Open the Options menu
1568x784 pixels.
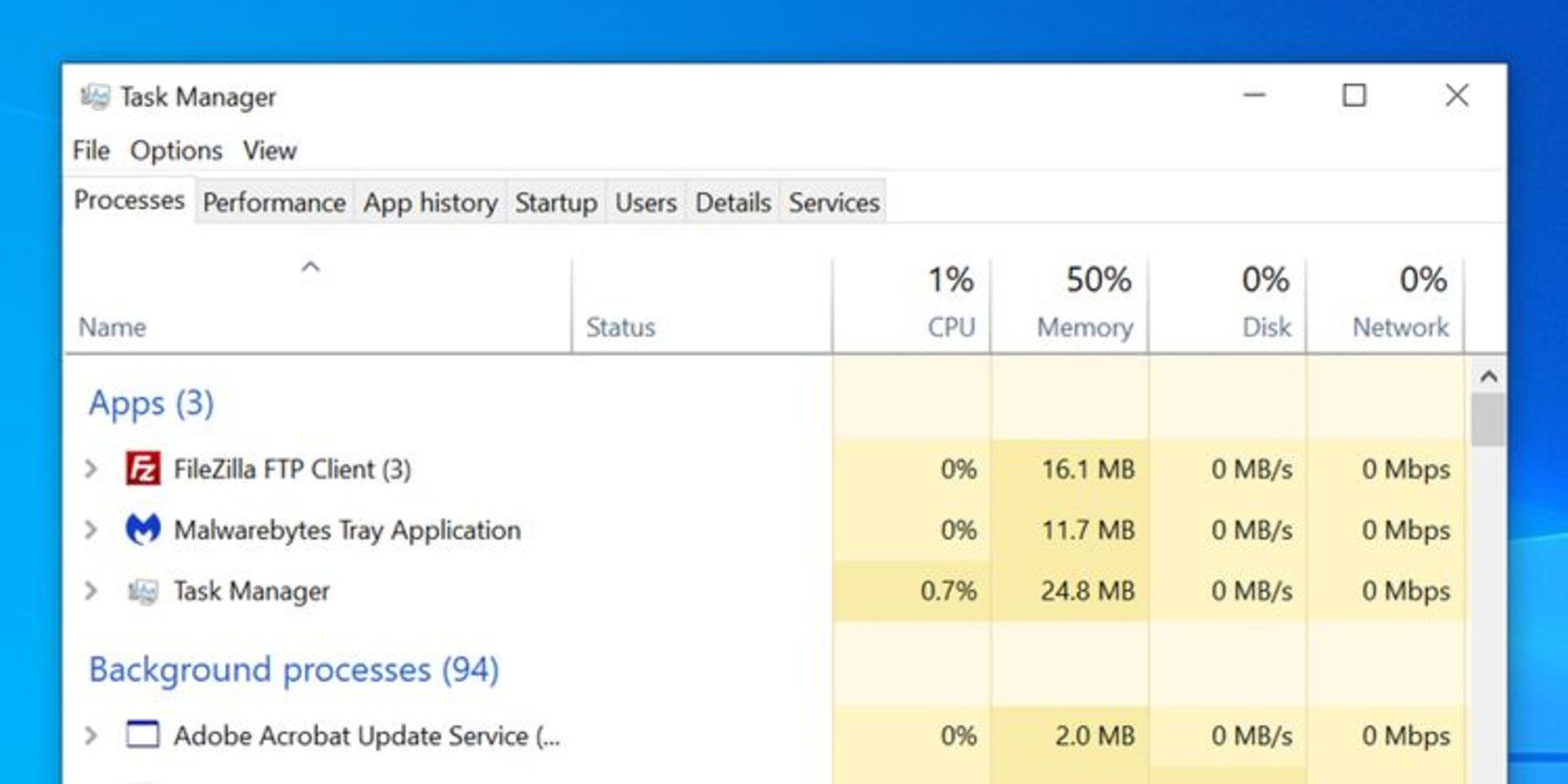[x=176, y=150]
